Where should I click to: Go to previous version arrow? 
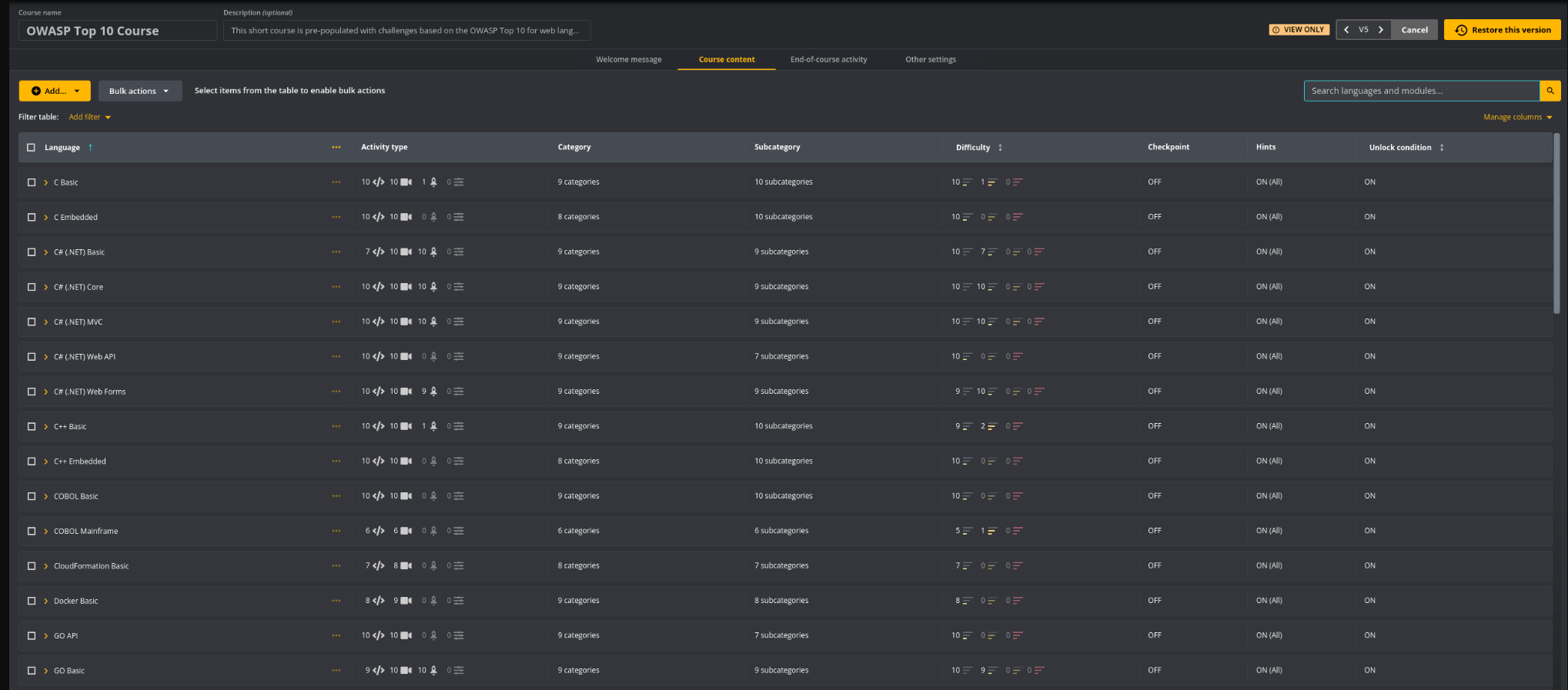1346,30
